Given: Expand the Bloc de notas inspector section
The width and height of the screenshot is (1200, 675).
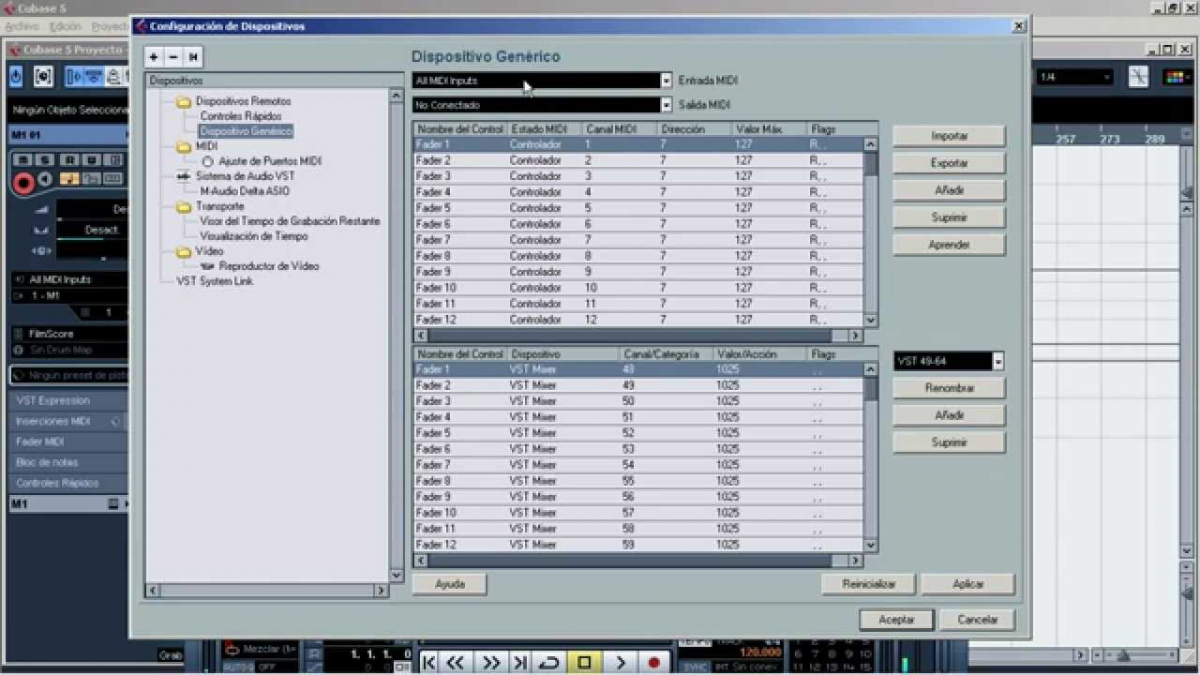Looking at the screenshot, I should [70, 462].
